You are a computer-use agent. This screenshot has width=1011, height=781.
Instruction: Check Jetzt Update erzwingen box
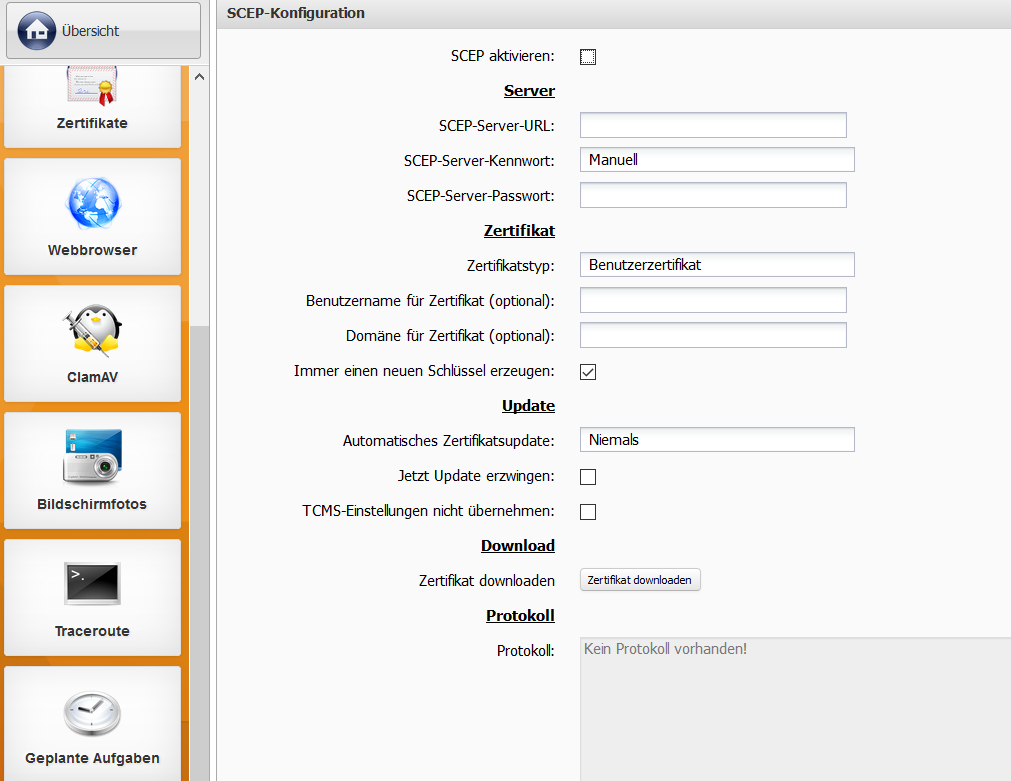[588, 477]
